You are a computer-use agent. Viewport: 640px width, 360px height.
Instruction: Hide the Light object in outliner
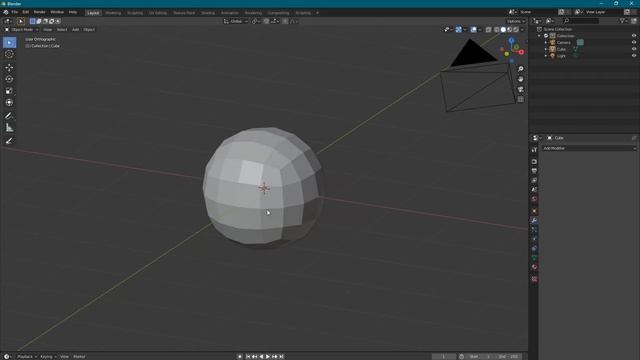click(634, 56)
